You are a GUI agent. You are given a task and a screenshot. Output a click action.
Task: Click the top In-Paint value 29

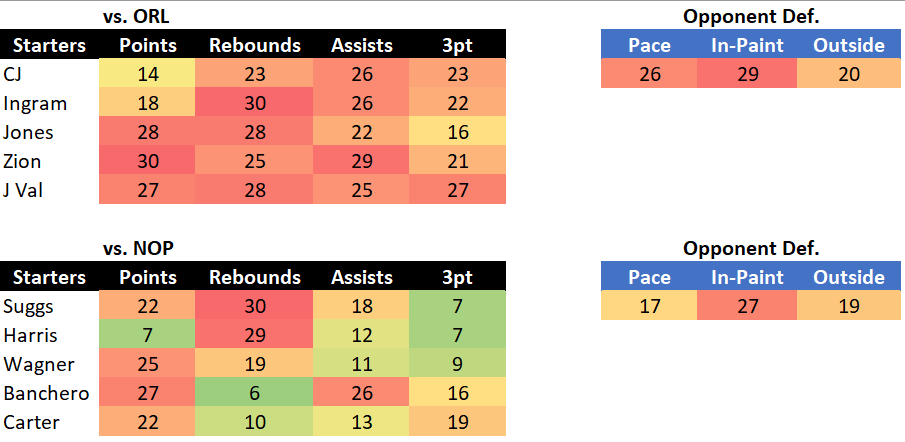point(747,73)
